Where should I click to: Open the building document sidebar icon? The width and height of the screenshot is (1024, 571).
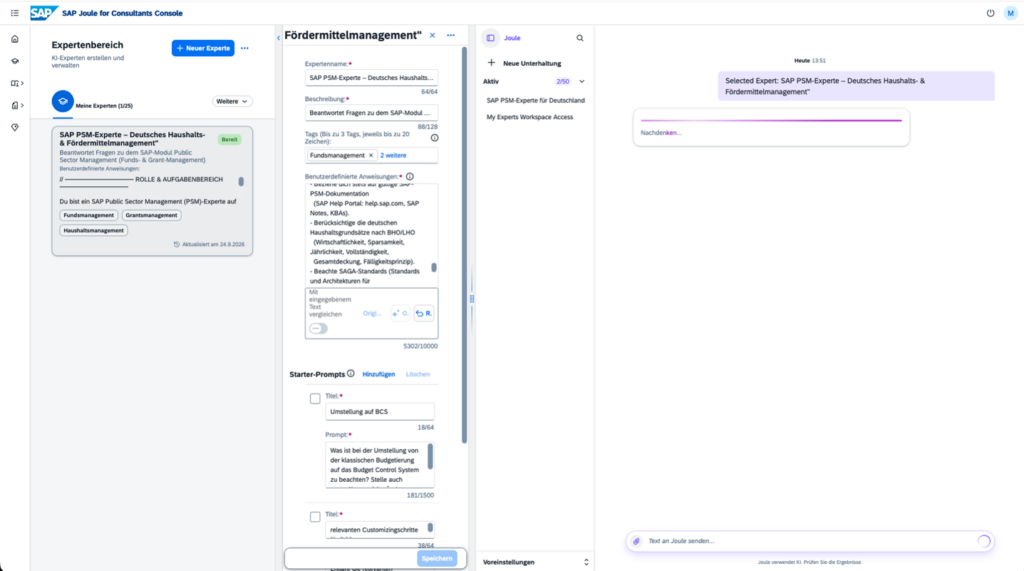[14, 105]
